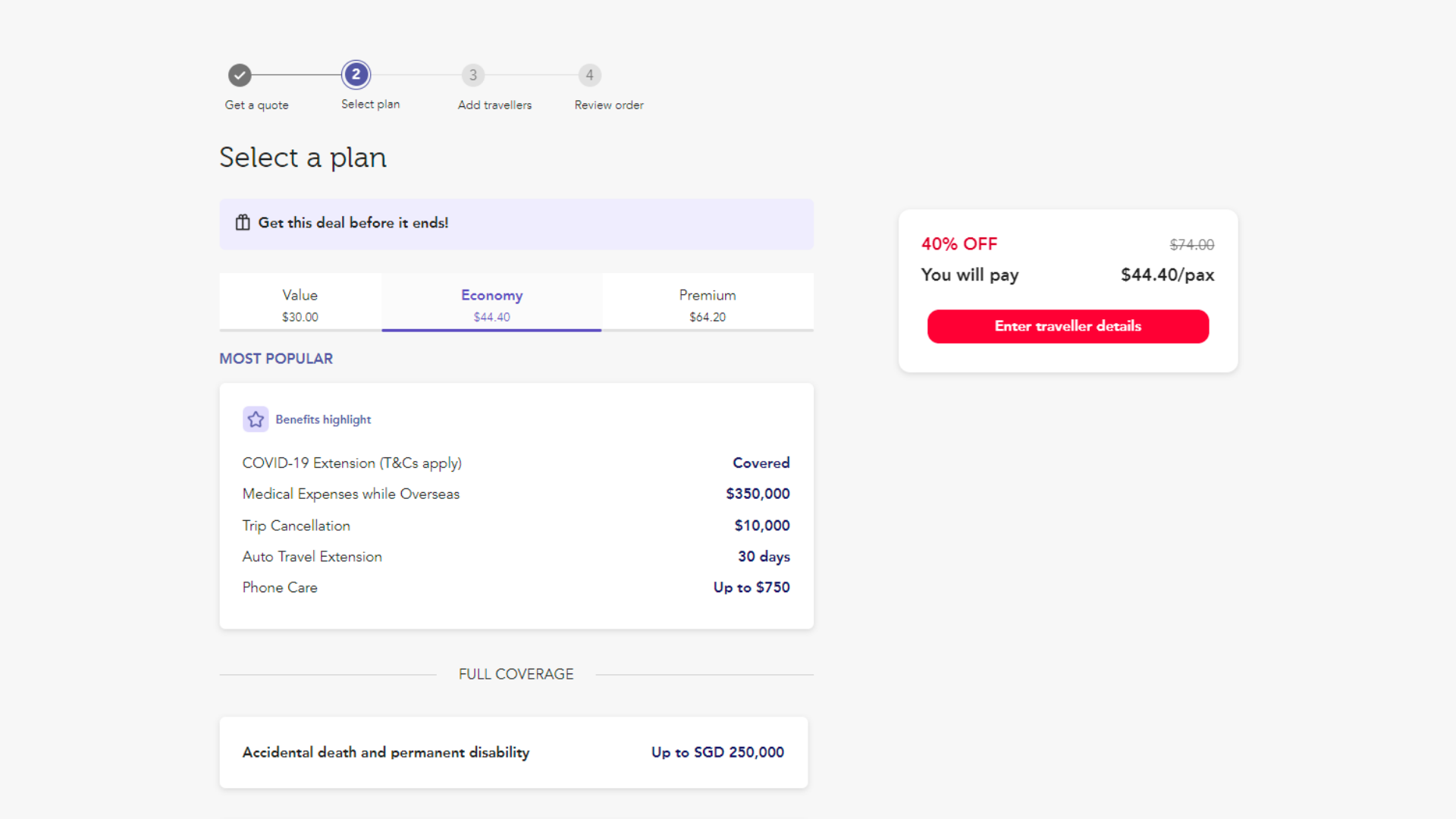
Task: Click step 3 Add travellers circle
Action: (472, 75)
